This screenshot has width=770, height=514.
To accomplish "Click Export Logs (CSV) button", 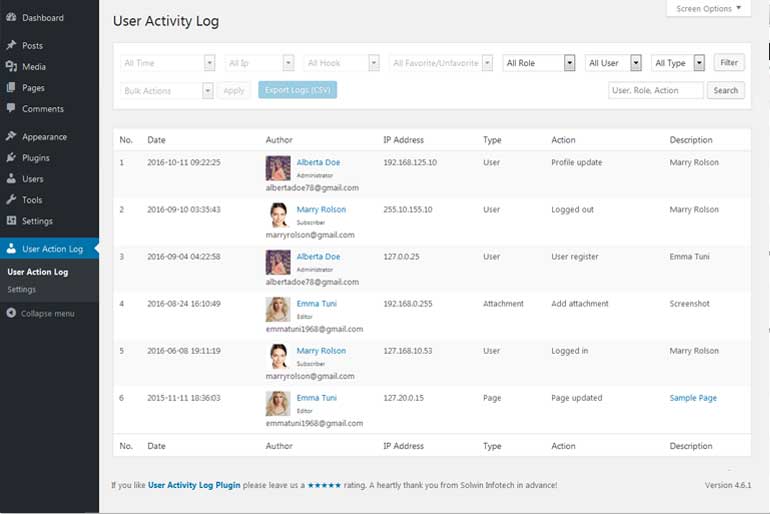I will pos(298,90).
